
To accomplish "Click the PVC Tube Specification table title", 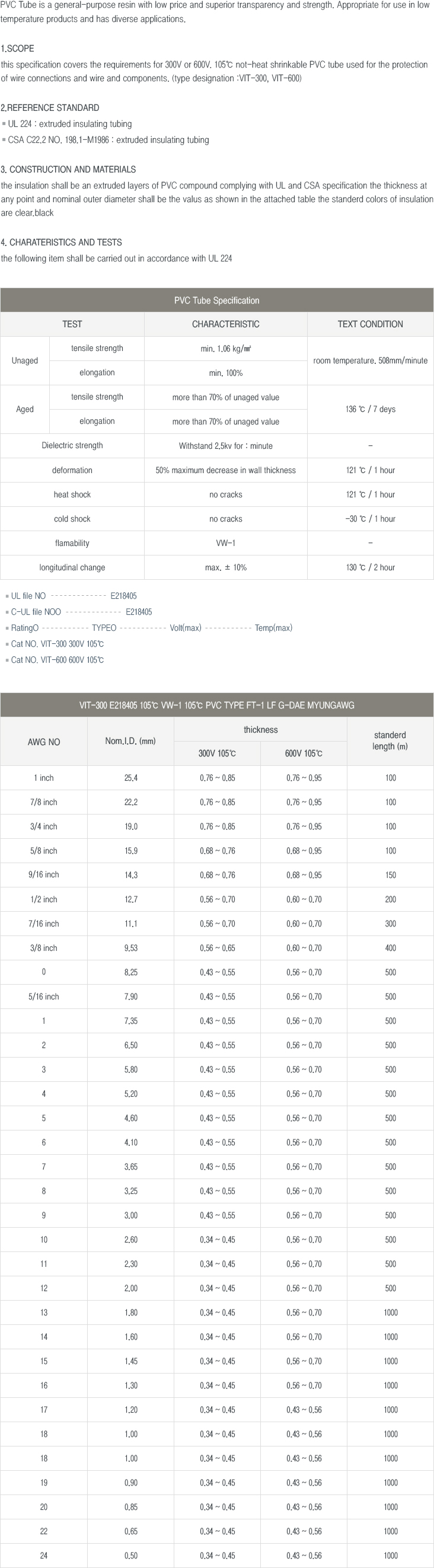I will pyautogui.click(x=216, y=300).
